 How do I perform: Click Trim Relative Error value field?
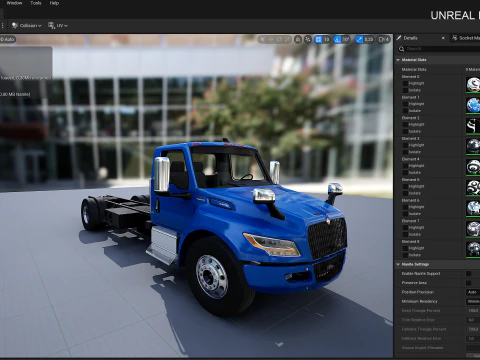click(473, 320)
